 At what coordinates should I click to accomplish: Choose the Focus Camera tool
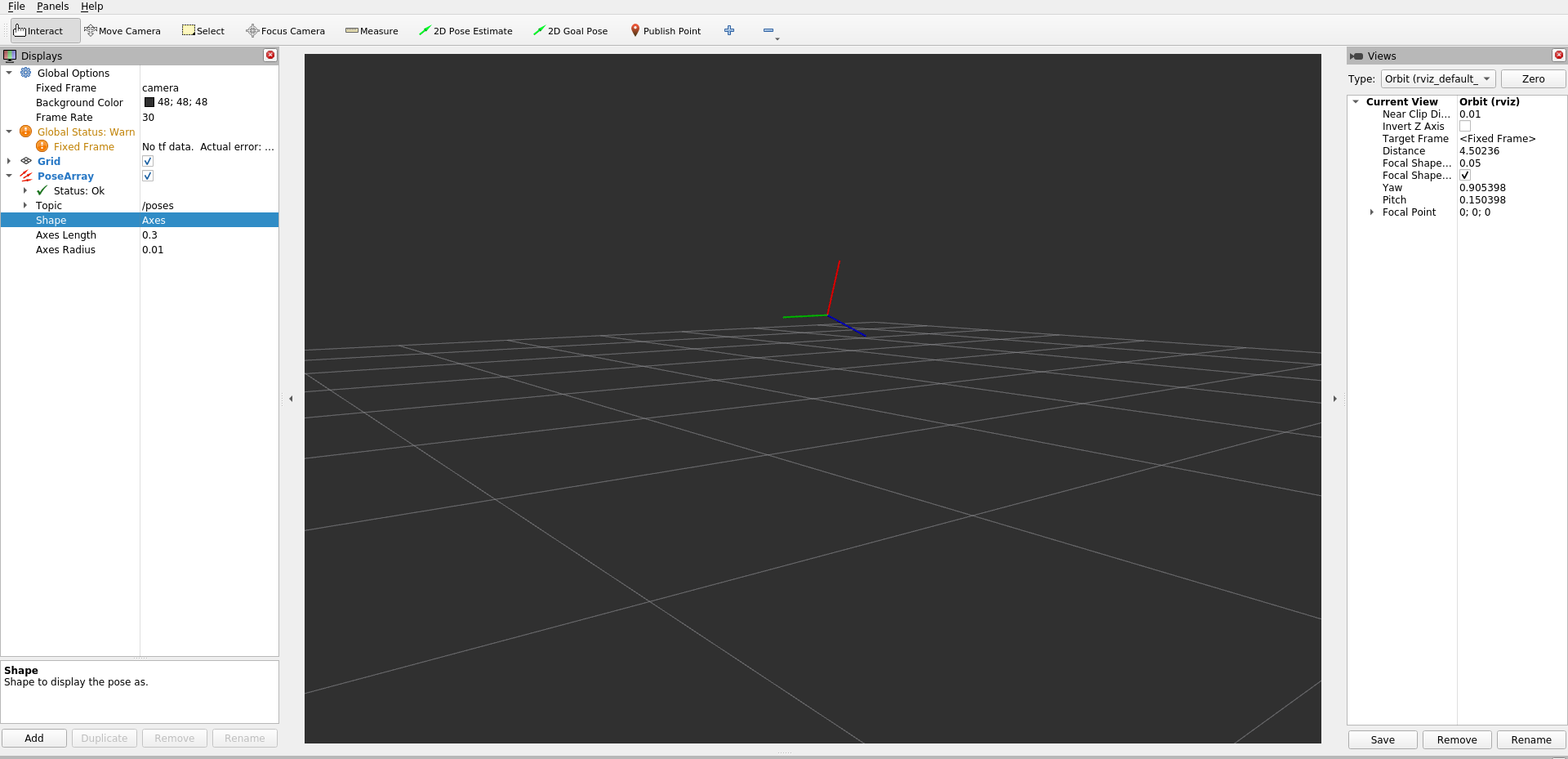click(x=285, y=31)
